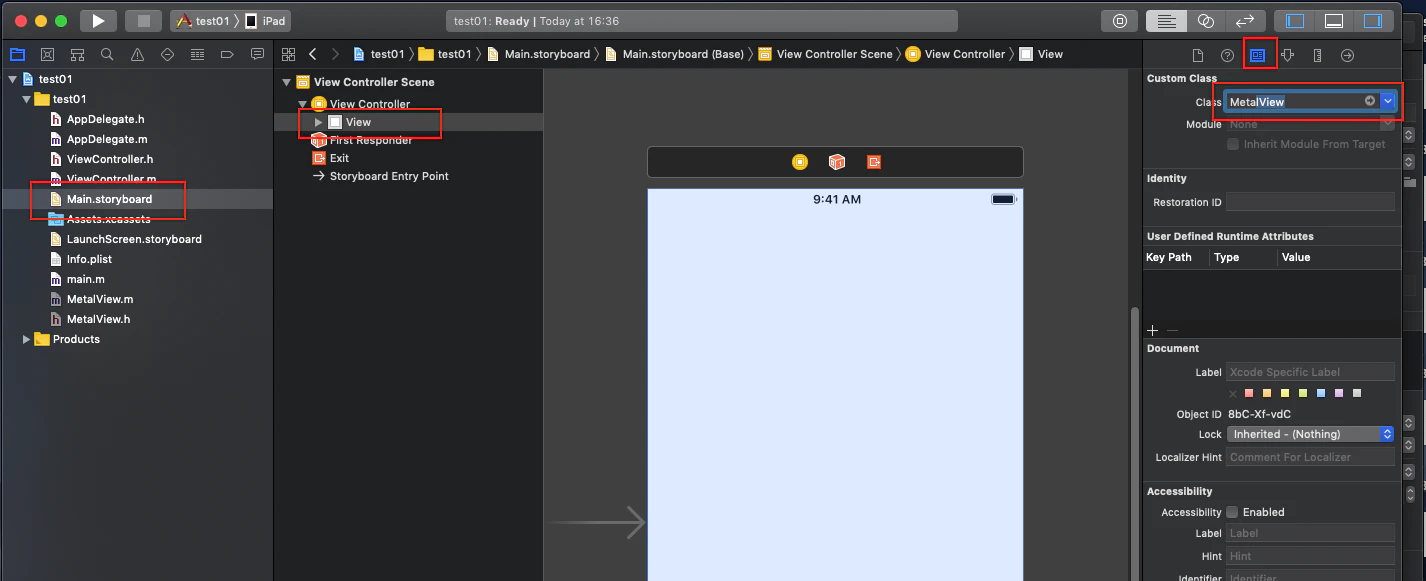Open the Breakpoint navigator

(227, 54)
